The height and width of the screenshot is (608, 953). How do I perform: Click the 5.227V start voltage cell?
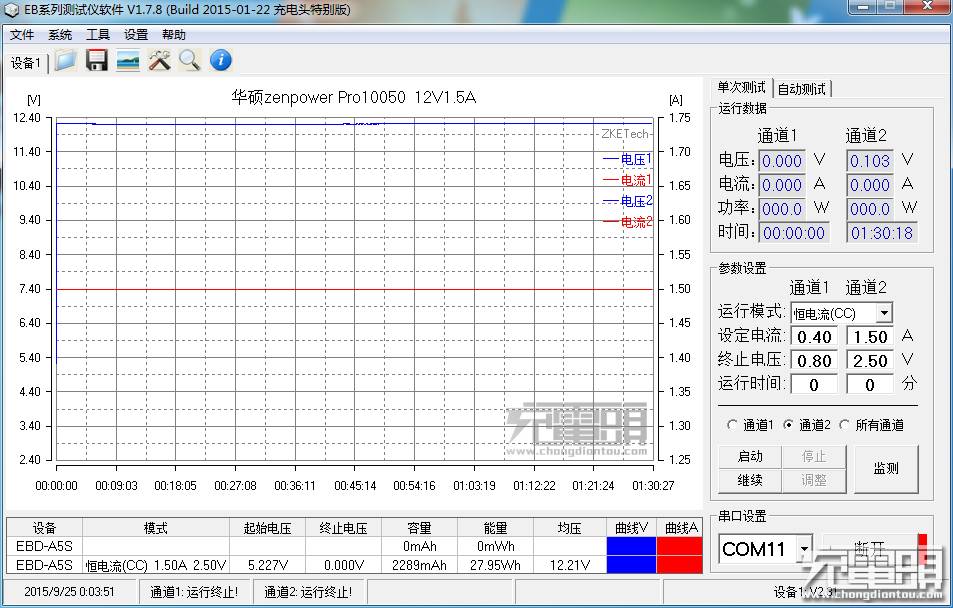tap(267, 565)
